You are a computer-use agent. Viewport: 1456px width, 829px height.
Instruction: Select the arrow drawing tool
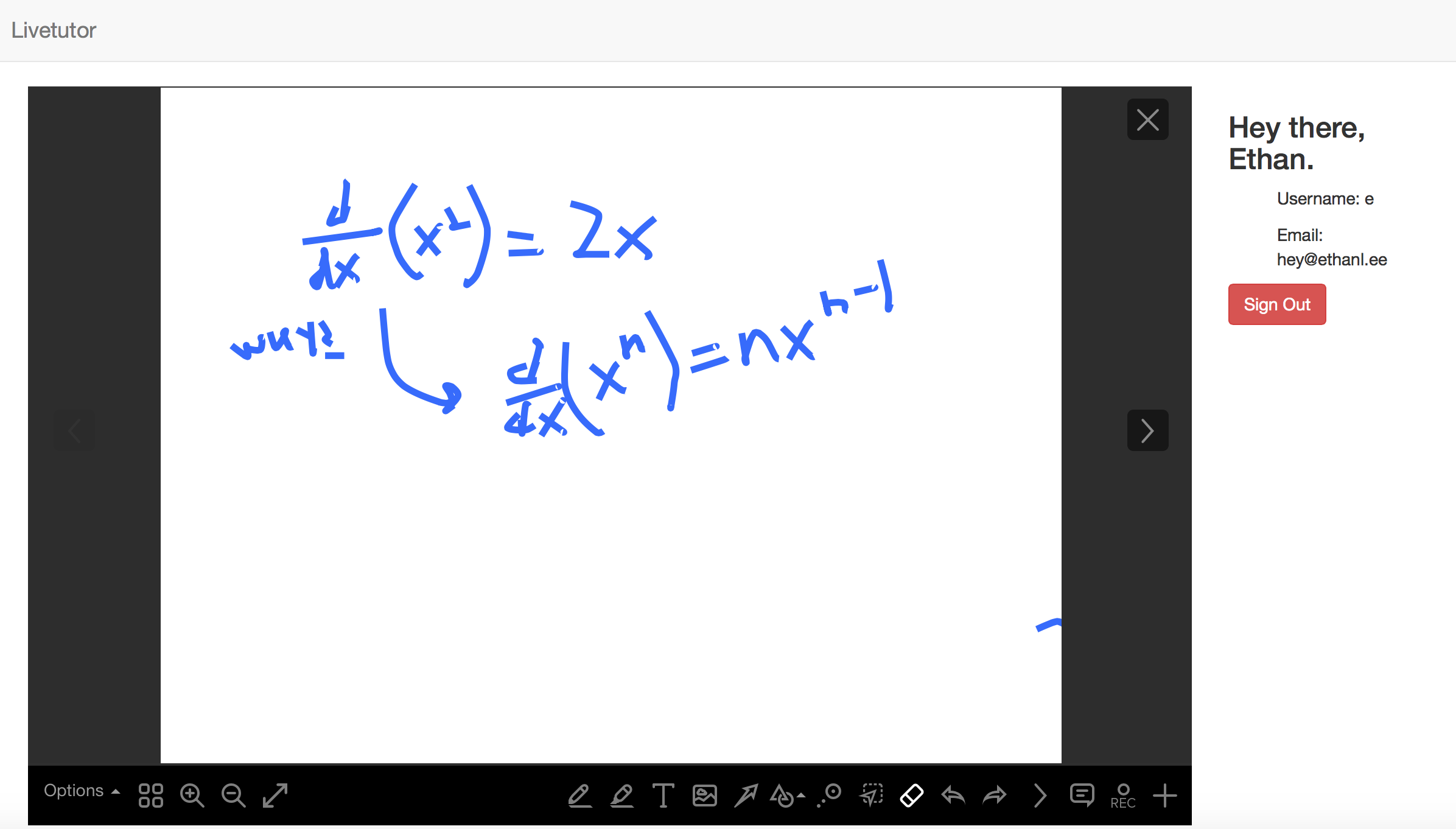click(746, 795)
